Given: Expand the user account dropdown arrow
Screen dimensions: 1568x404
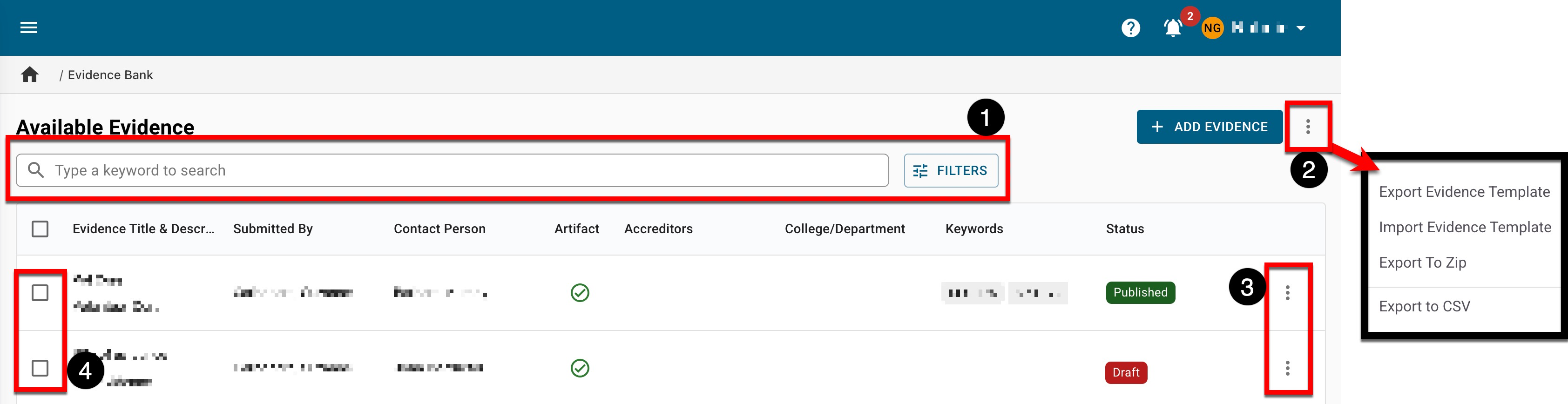Looking at the screenshot, I should coord(1301,28).
